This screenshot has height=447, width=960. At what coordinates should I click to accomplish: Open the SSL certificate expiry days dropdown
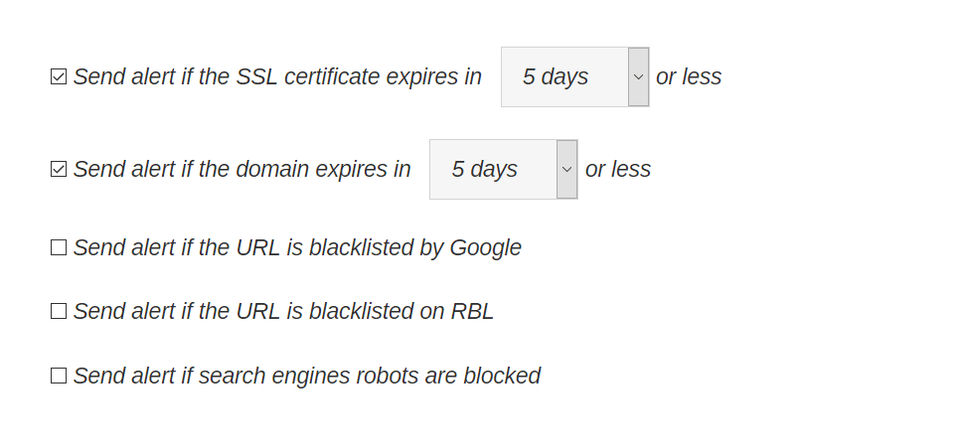click(574, 77)
